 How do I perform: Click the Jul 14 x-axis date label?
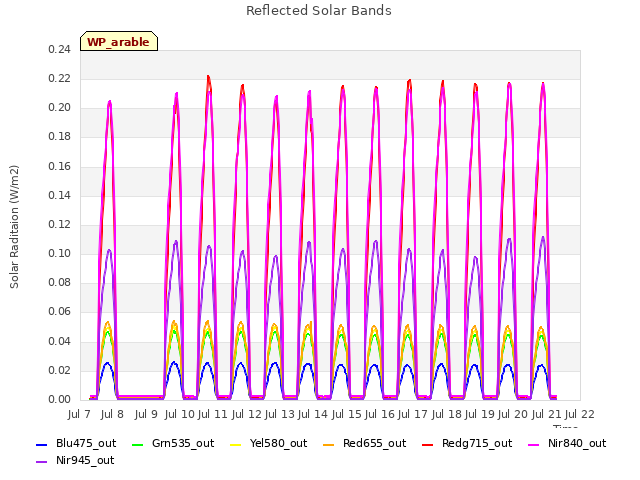point(313,414)
